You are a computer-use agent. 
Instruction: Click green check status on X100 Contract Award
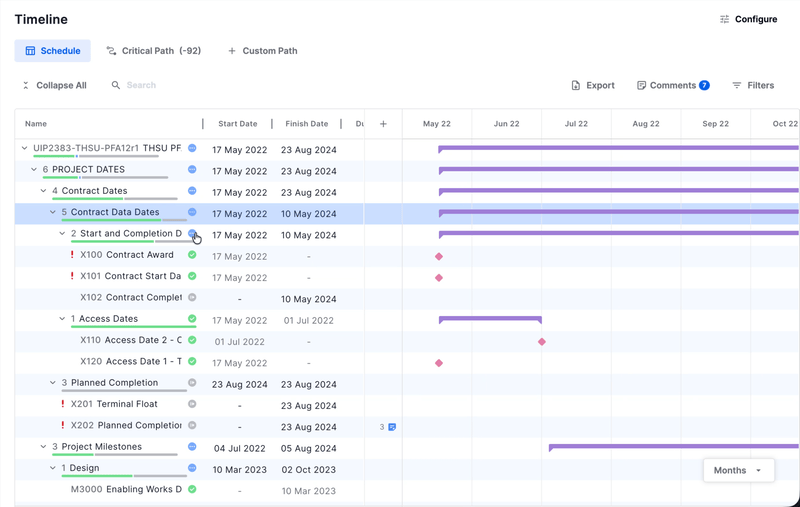coord(192,255)
